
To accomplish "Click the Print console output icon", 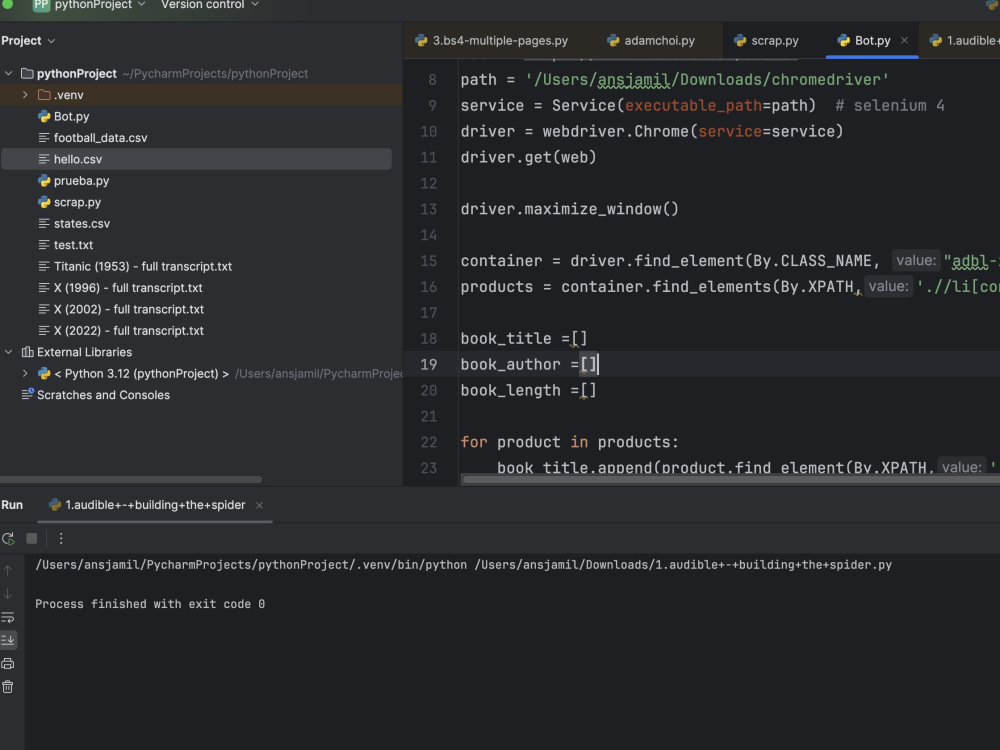I will pyautogui.click(x=8, y=663).
